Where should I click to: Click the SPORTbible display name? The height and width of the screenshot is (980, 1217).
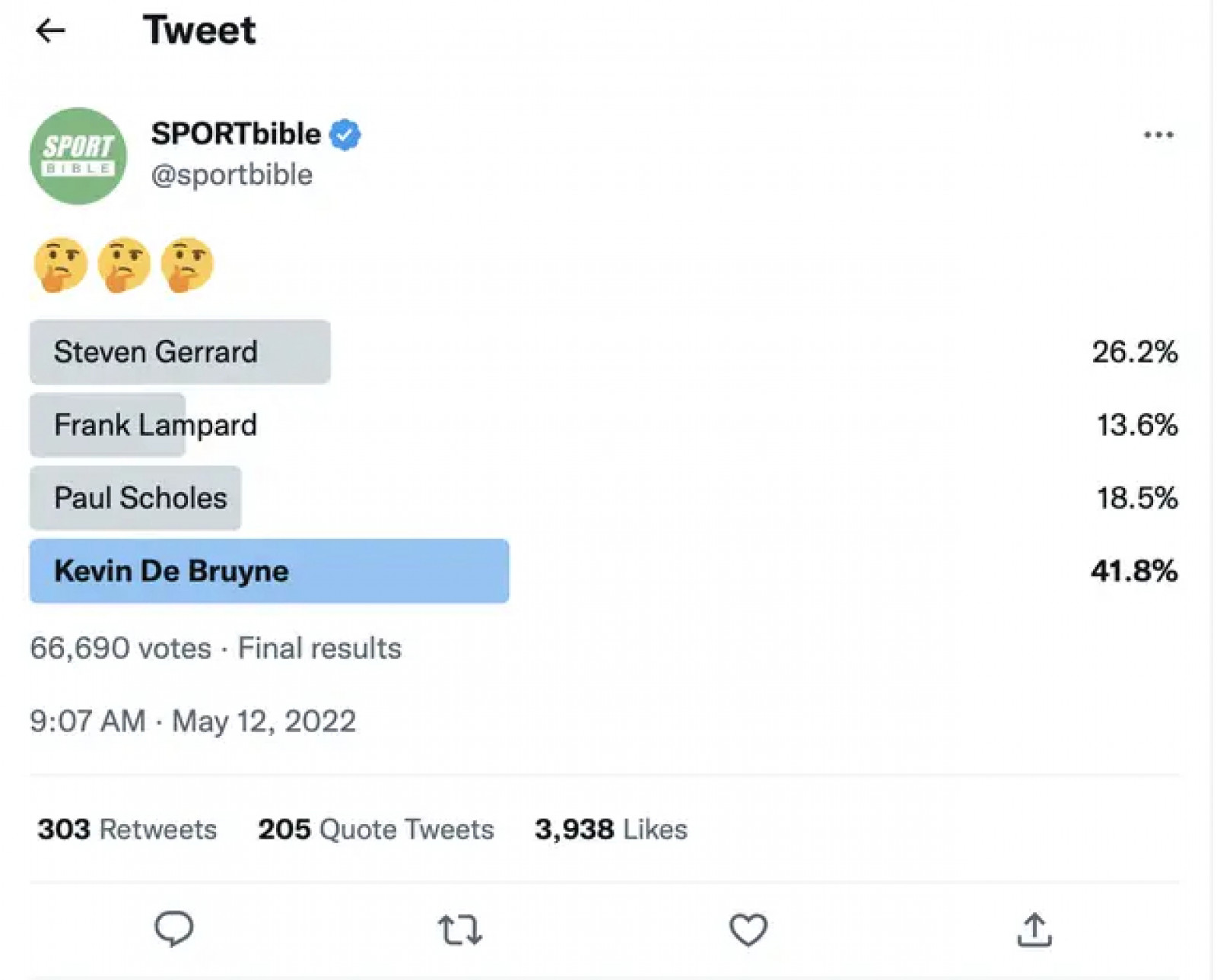(x=236, y=134)
